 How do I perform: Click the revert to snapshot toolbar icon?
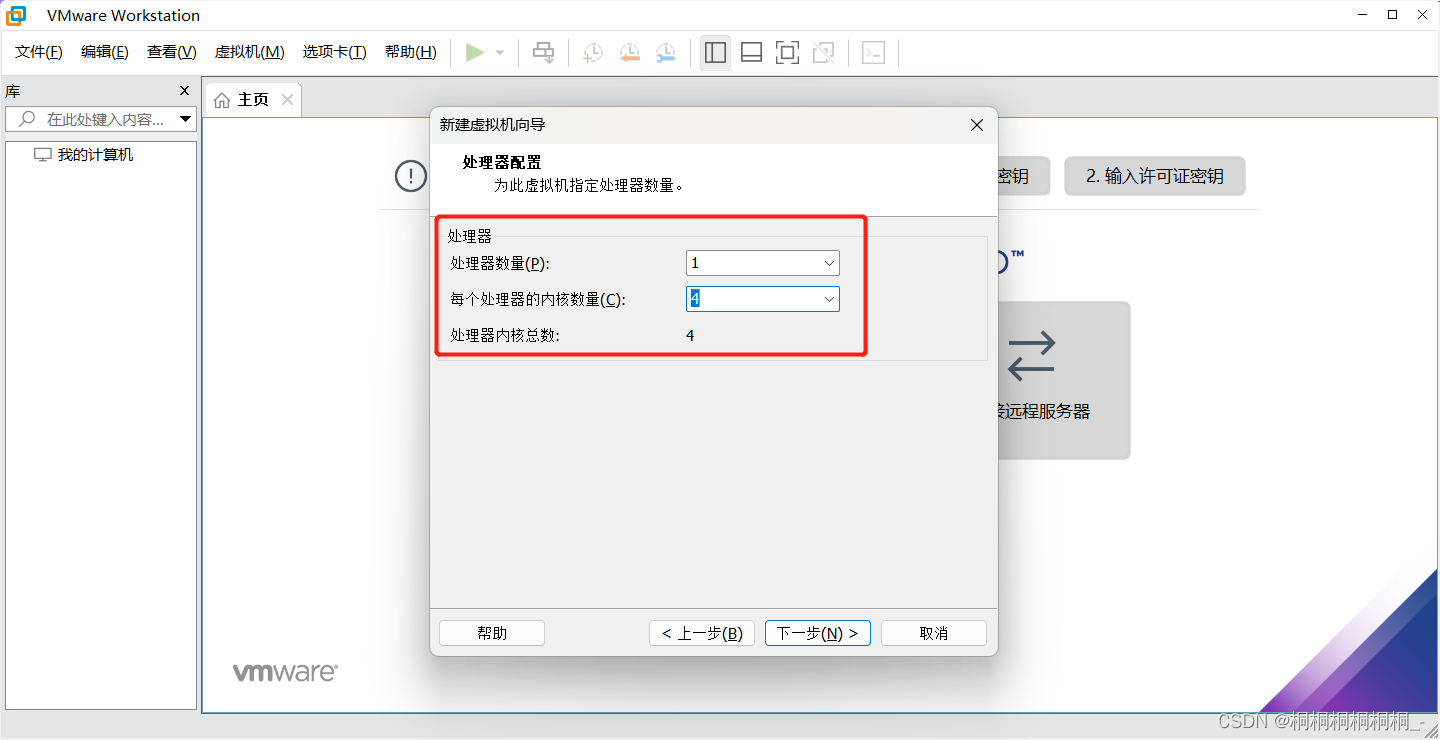tap(629, 53)
